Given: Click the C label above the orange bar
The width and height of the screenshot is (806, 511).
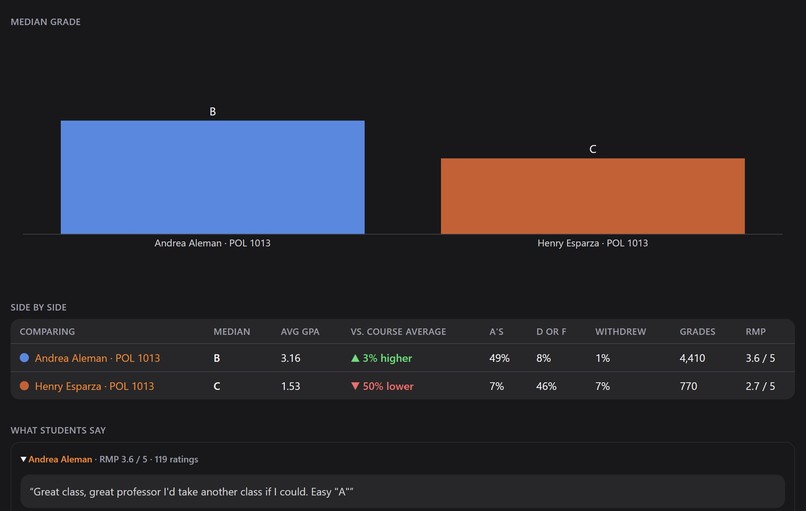Looking at the screenshot, I should pos(593,149).
